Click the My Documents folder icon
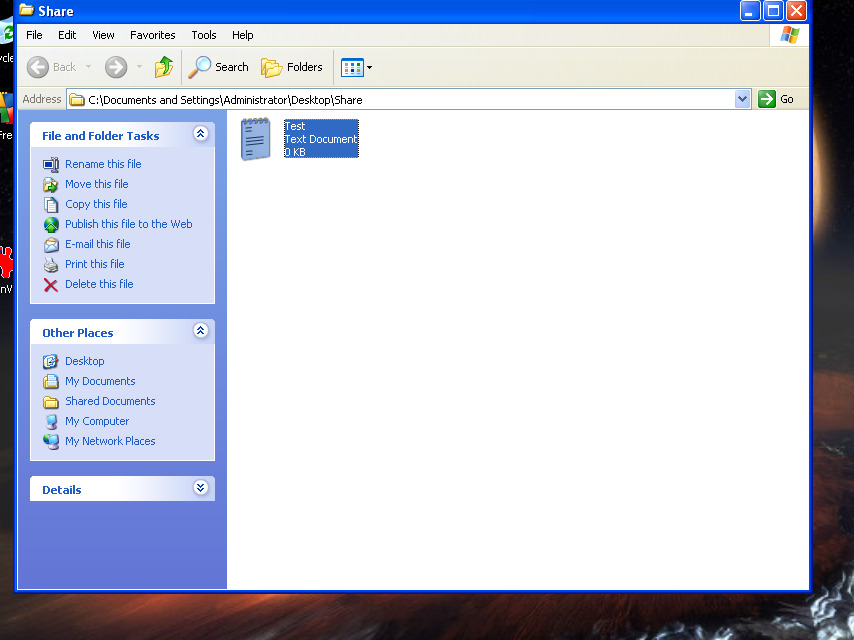 pos(51,381)
